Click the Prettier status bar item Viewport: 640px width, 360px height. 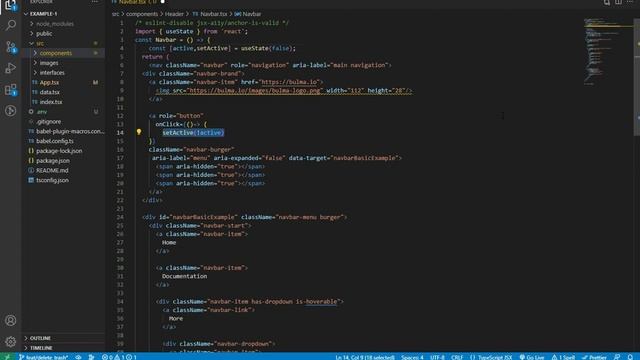pos(594,357)
